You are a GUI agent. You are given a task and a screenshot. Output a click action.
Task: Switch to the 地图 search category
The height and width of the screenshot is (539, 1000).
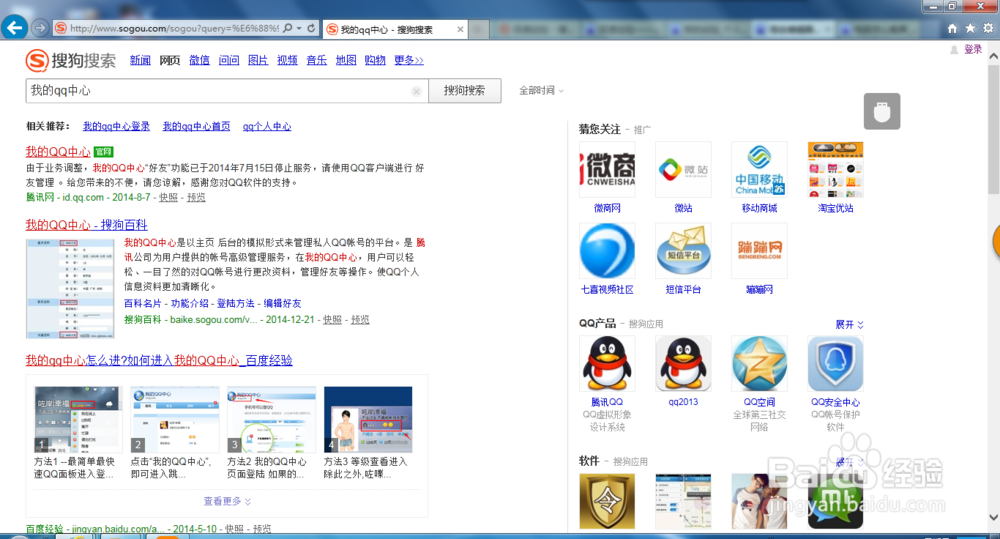pyautogui.click(x=346, y=60)
